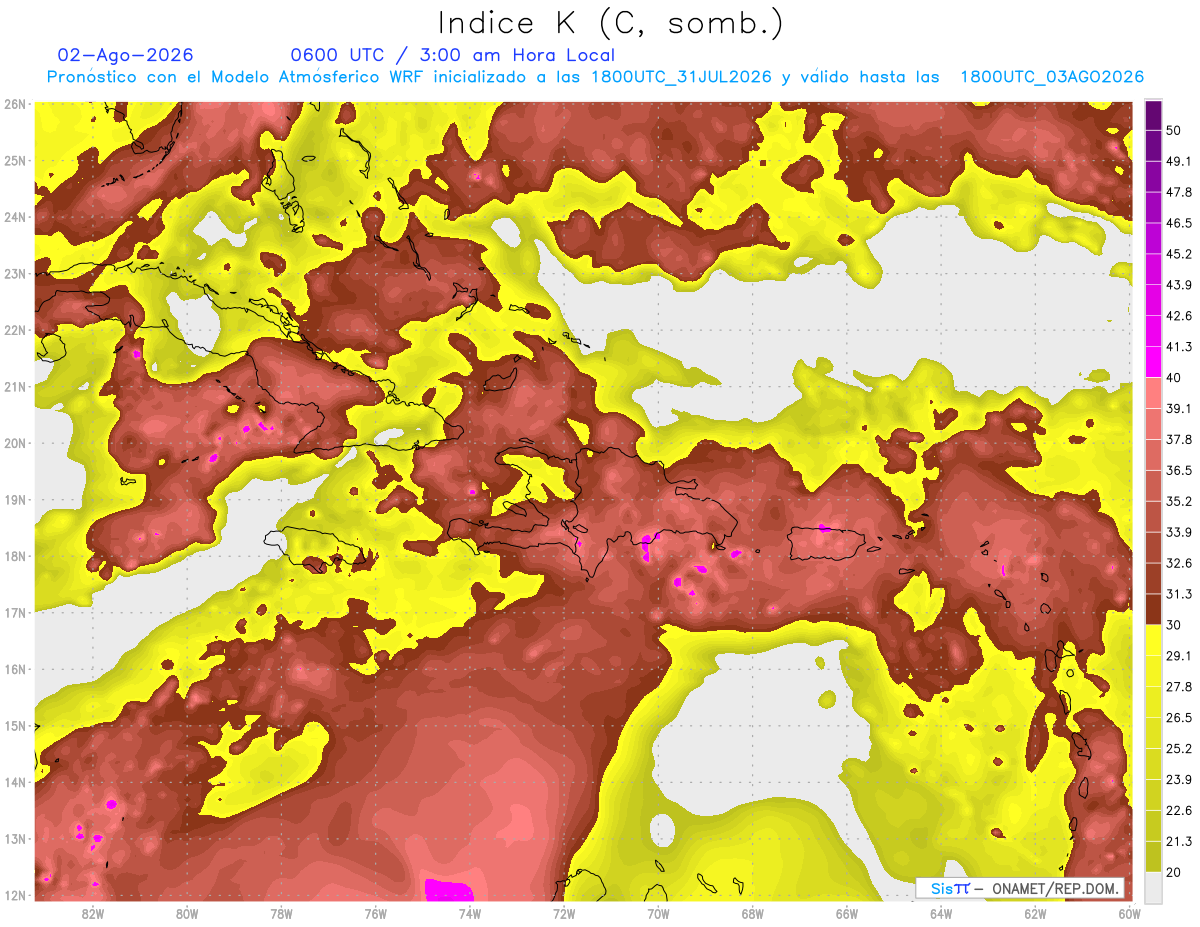Click the 45.2 value on the color scale

click(x=1178, y=254)
